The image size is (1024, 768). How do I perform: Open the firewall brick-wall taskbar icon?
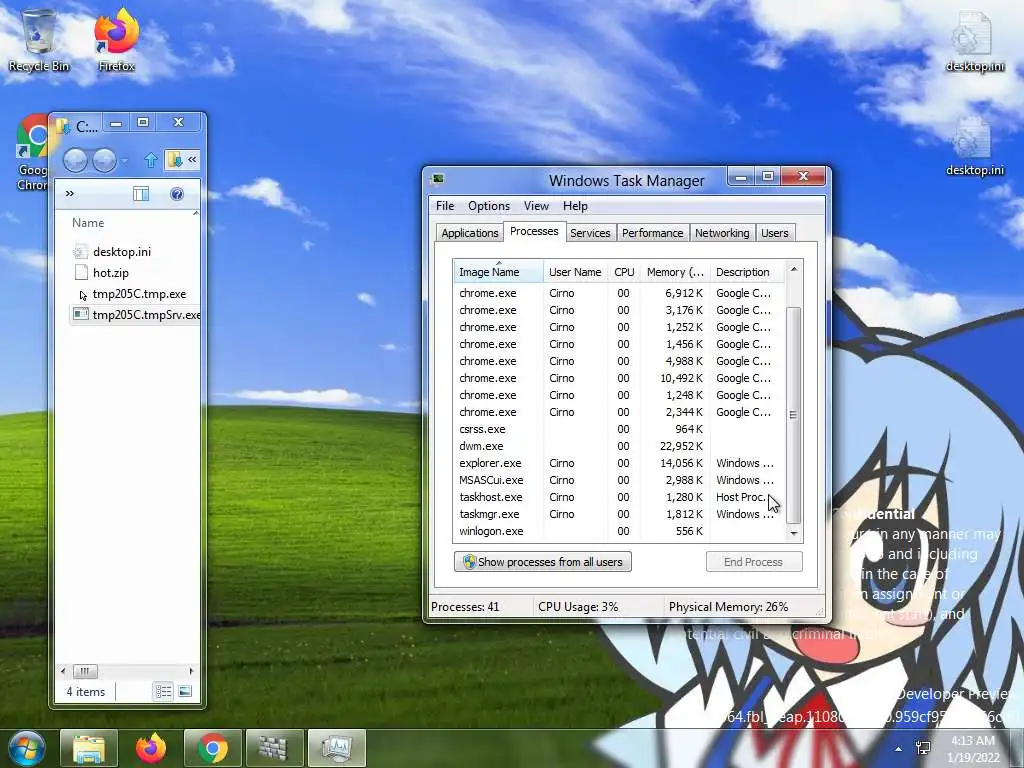click(274, 748)
